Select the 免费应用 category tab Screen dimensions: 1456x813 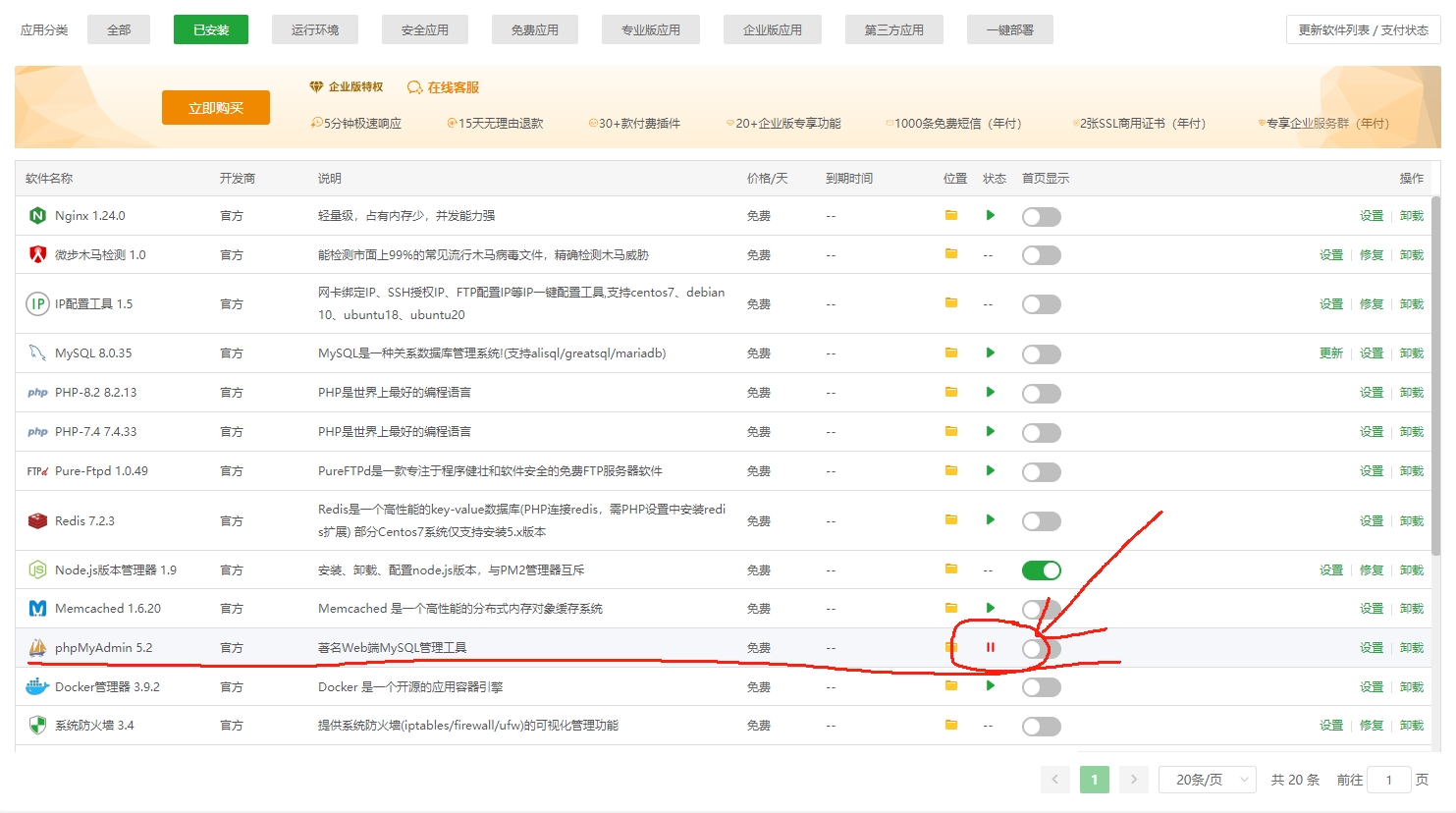(535, 30)
